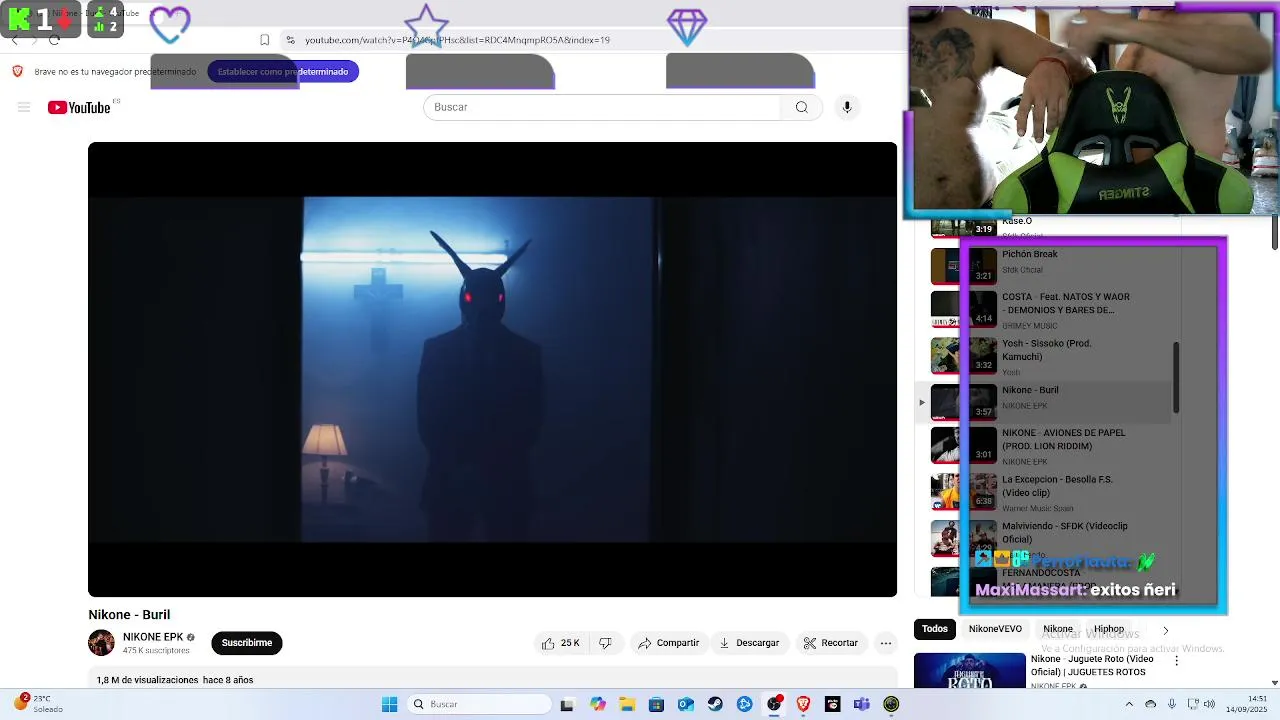Subscribe using the Suscribirme button
Viewport: 1280px width, 720px height.
pyautogui.click(x=247, y=643)
